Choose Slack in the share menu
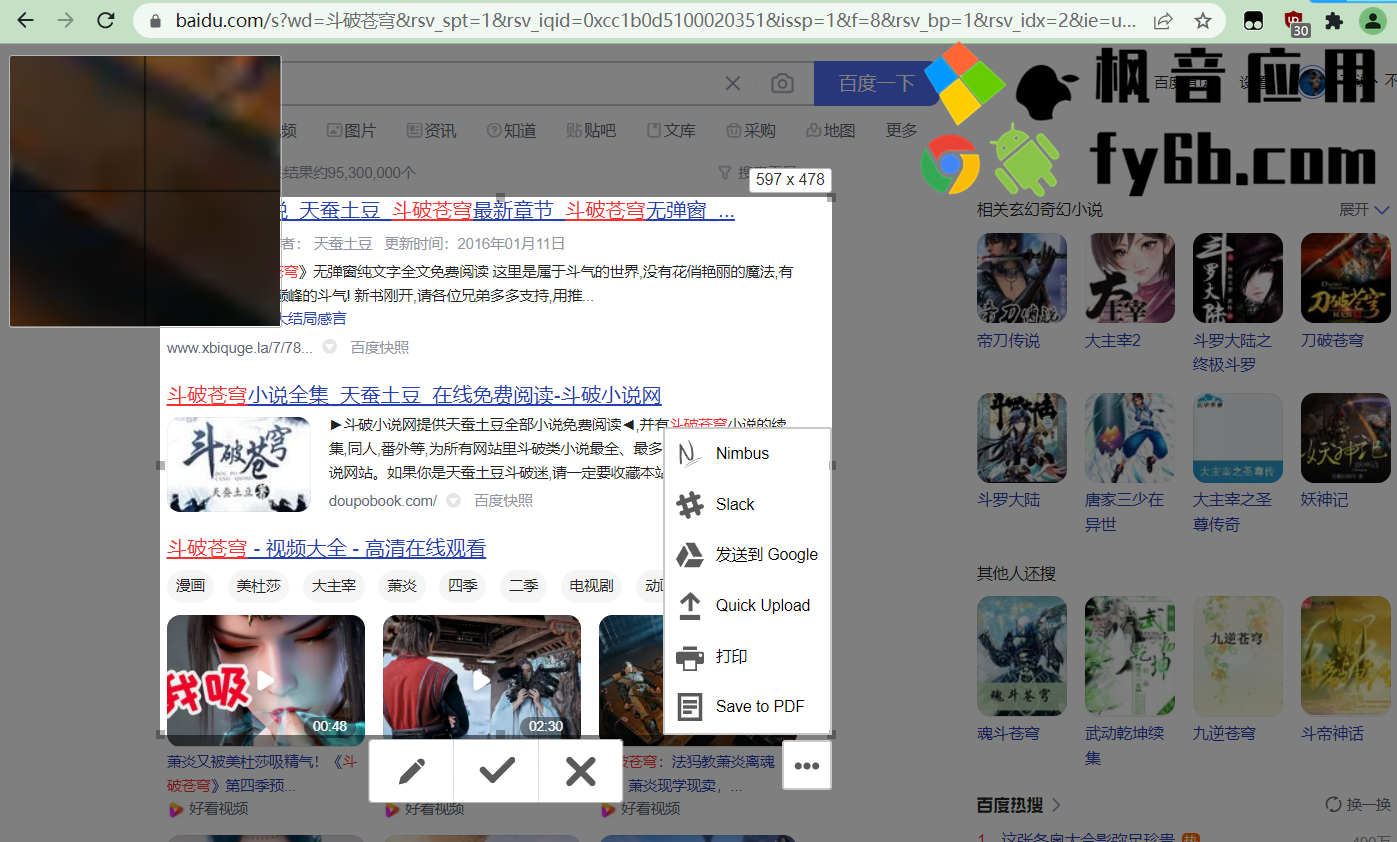 point(748,505)
